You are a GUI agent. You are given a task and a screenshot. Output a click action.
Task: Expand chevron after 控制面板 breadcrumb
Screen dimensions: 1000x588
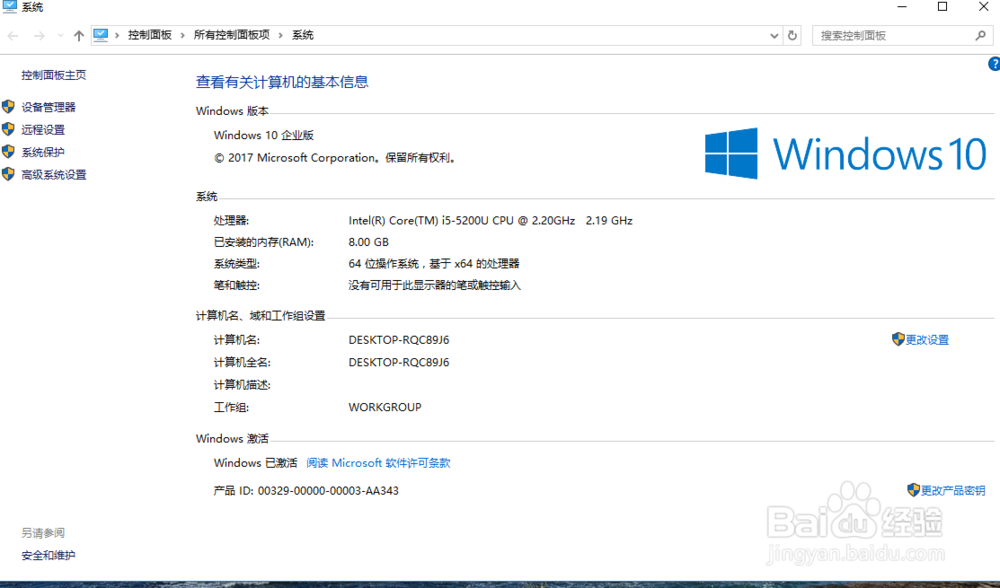182,35
